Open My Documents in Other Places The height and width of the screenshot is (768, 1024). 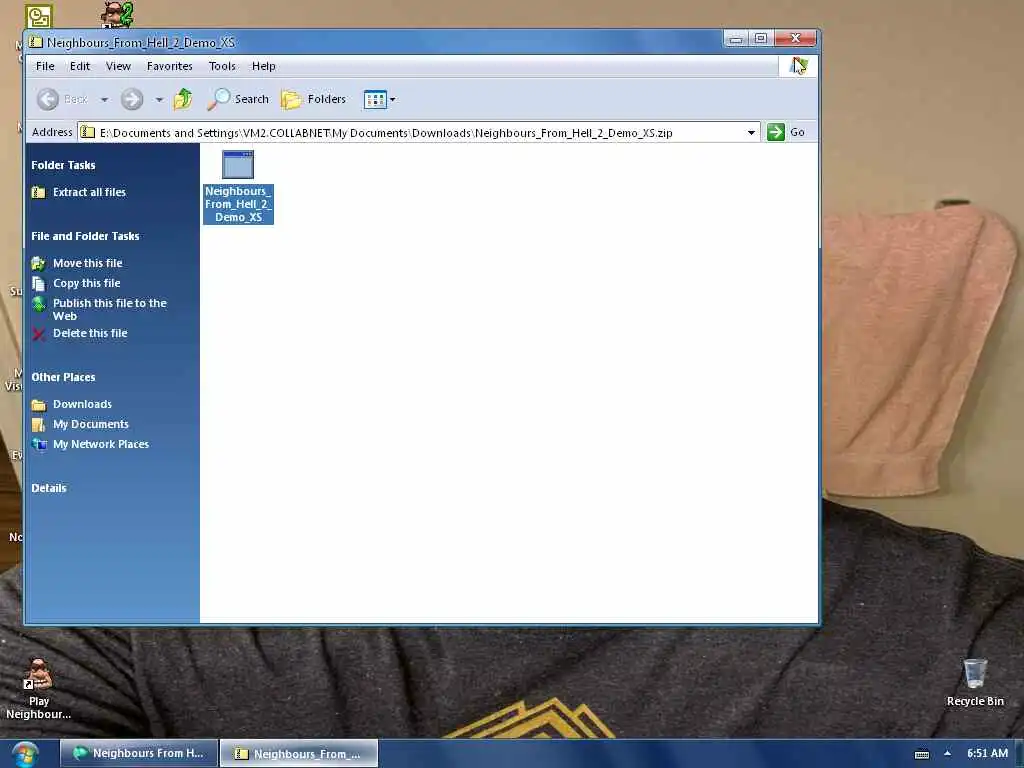[x=91, y=424]
